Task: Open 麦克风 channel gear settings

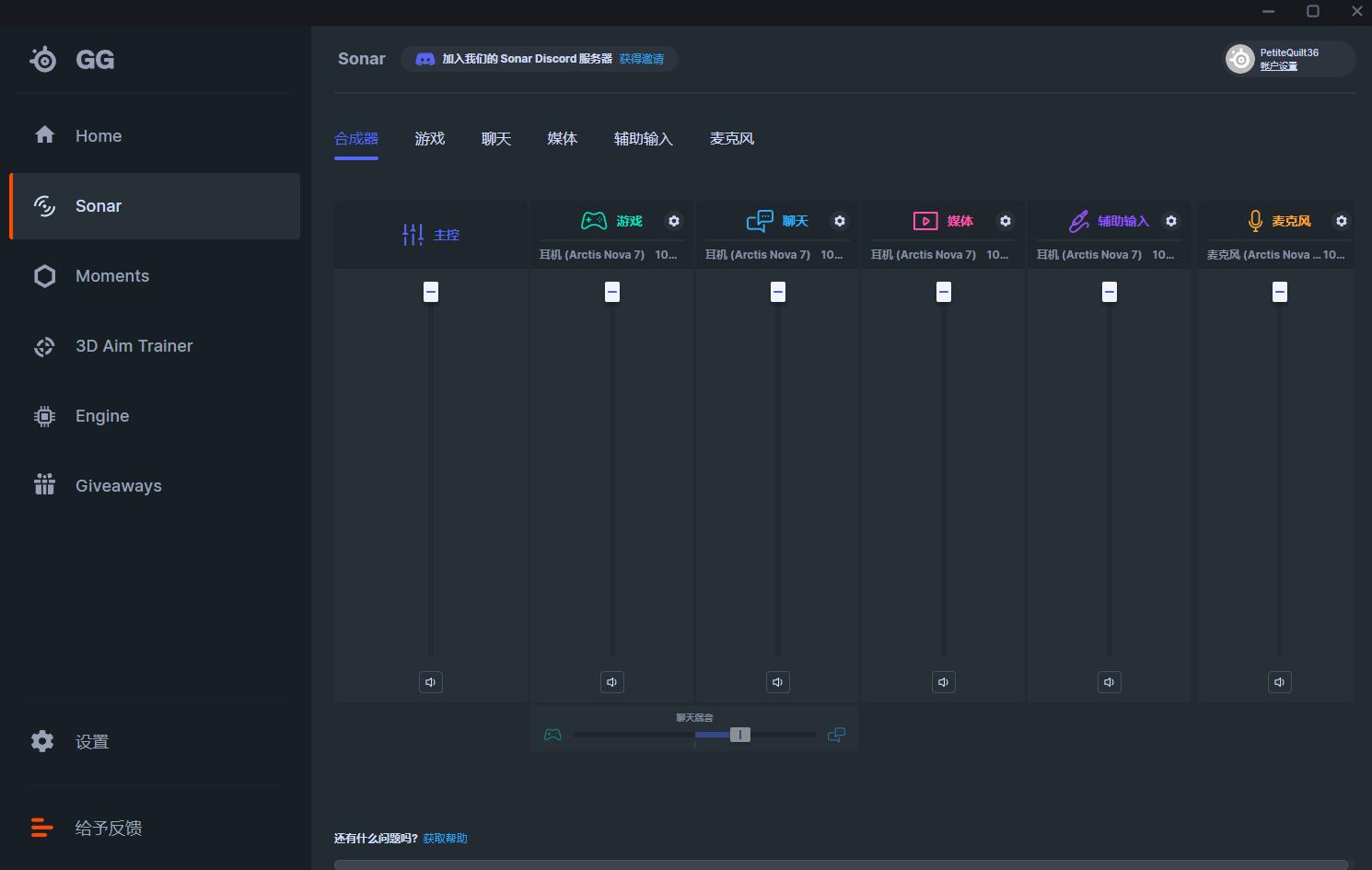Action: pyautogui.click(x=1342, y=221)
